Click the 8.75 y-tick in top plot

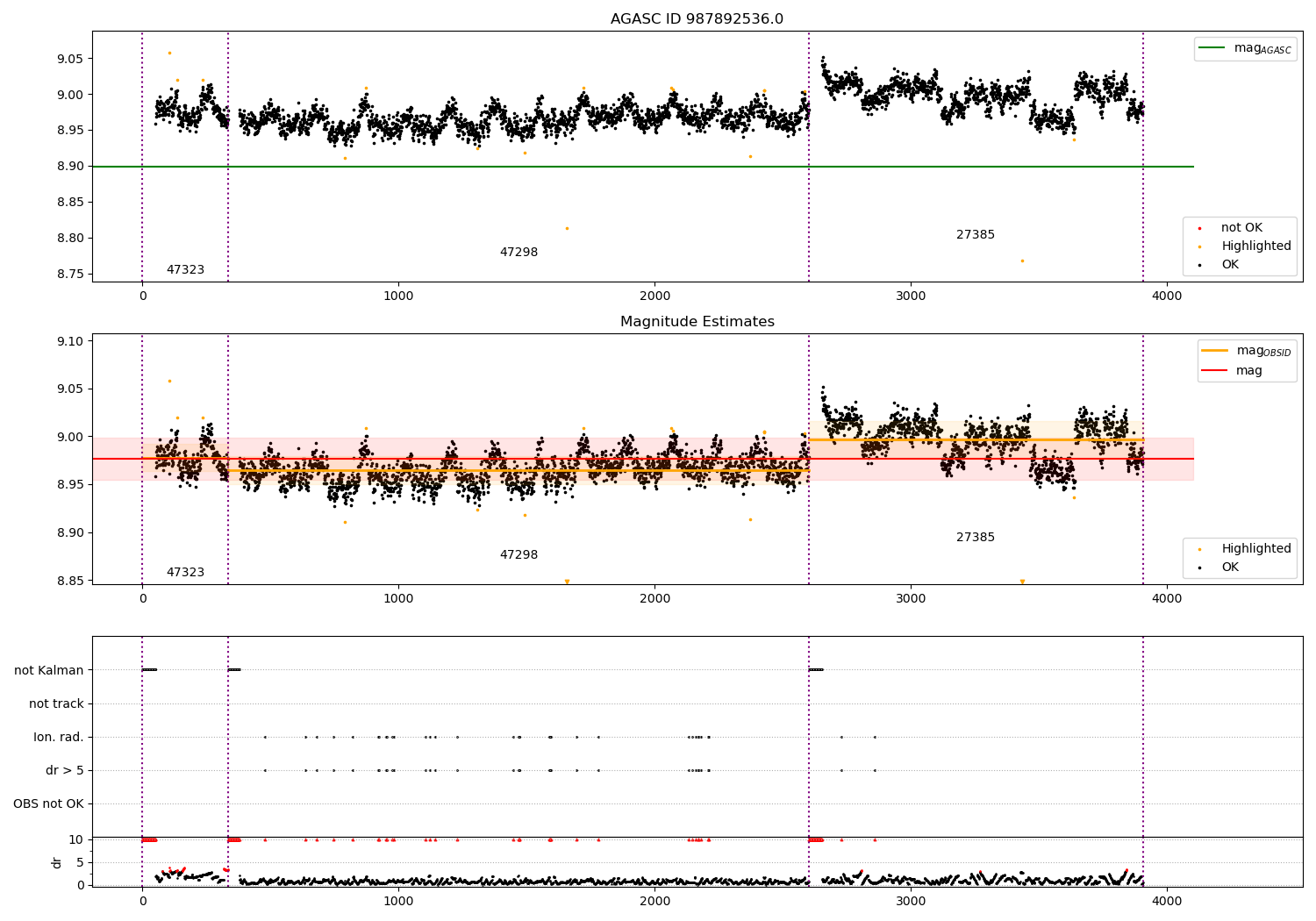69,274
